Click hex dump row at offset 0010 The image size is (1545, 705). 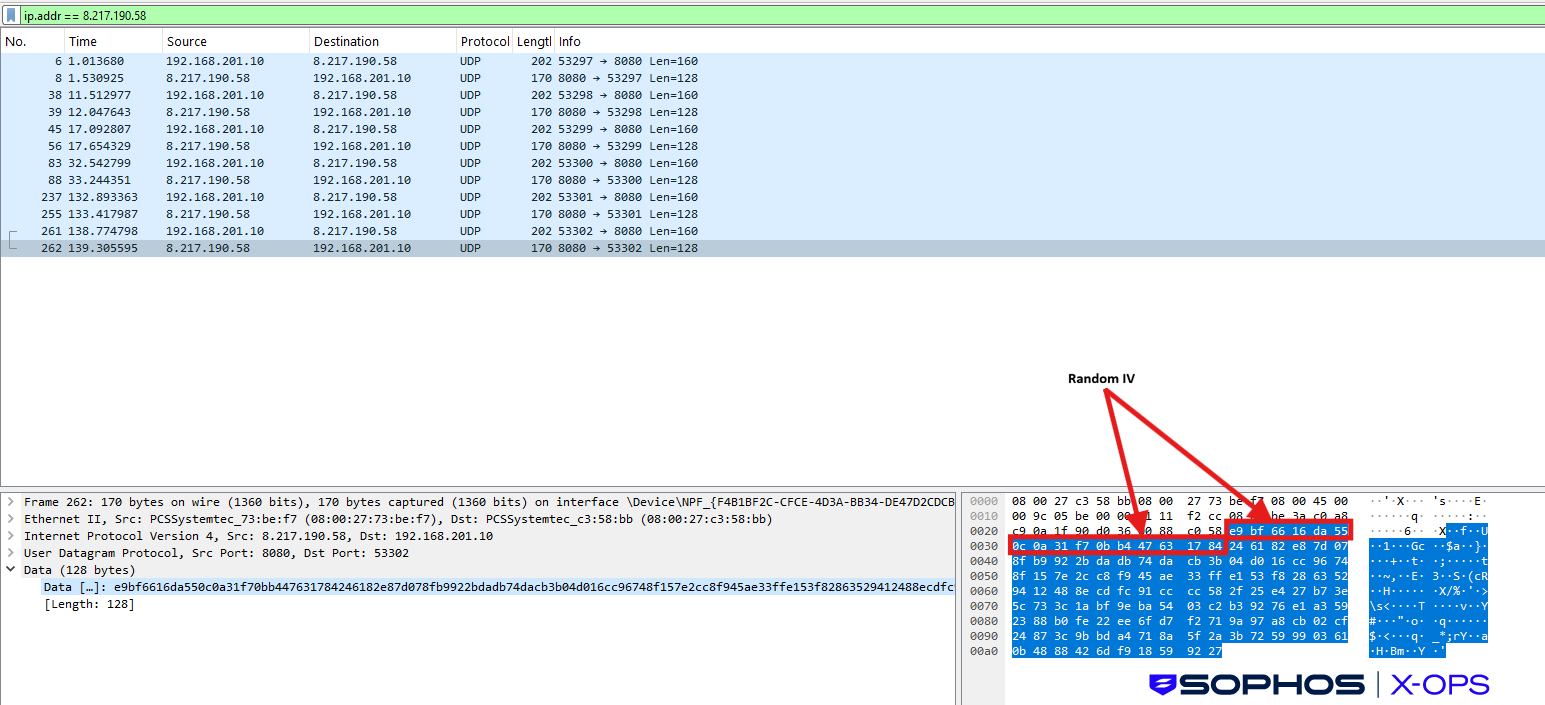(1228, 516)
